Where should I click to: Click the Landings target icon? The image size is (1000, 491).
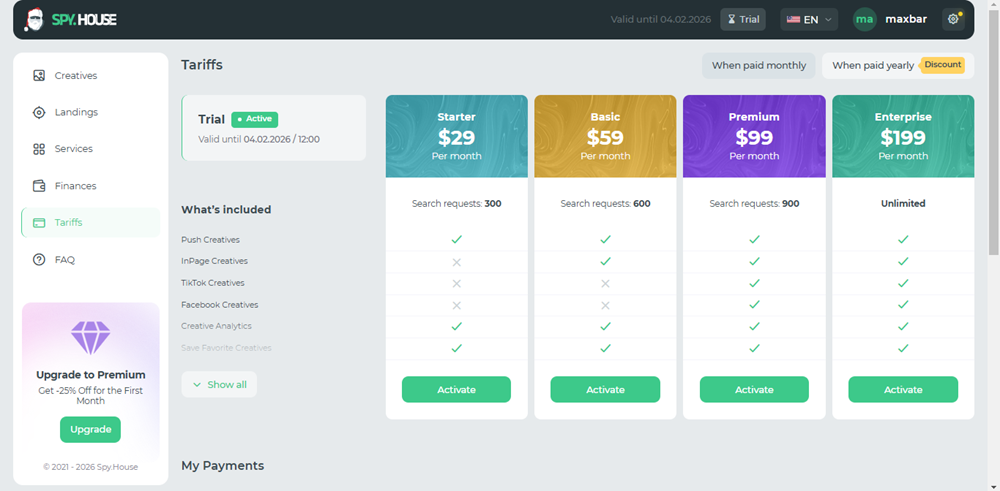pyautogui.click(x=39, y=112)
